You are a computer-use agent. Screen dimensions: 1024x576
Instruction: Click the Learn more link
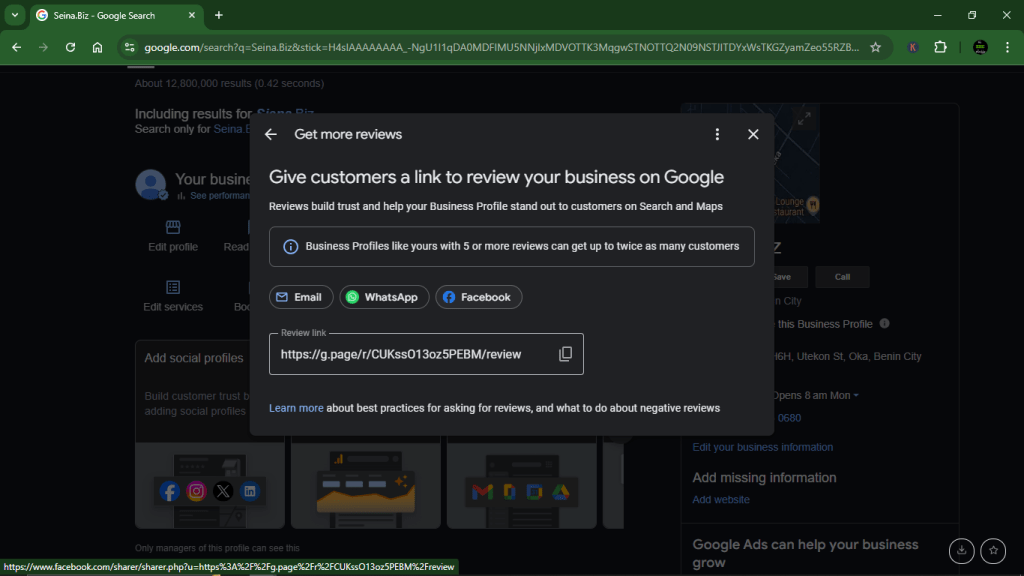[295, 407]
